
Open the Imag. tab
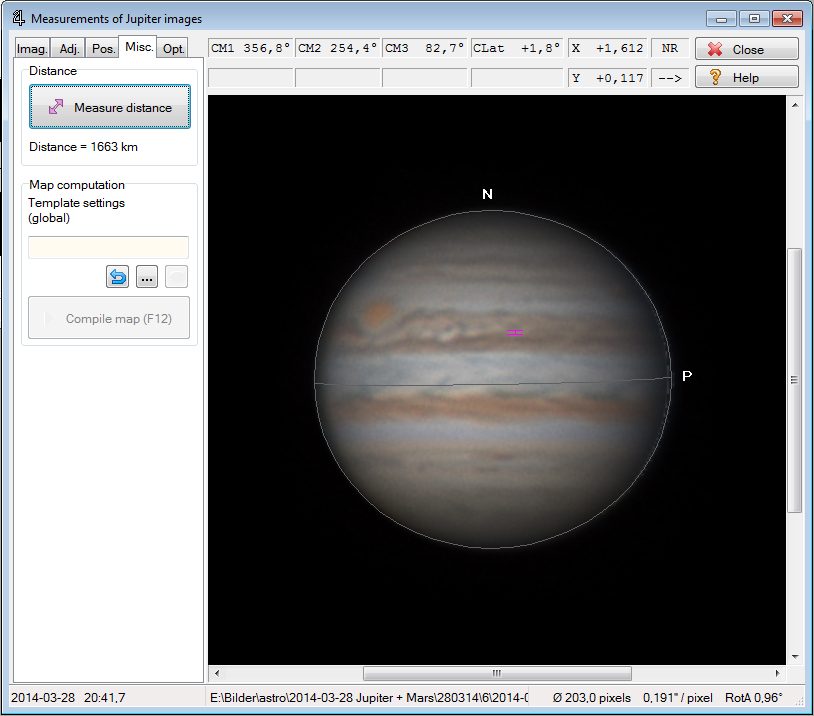point(32,48)
